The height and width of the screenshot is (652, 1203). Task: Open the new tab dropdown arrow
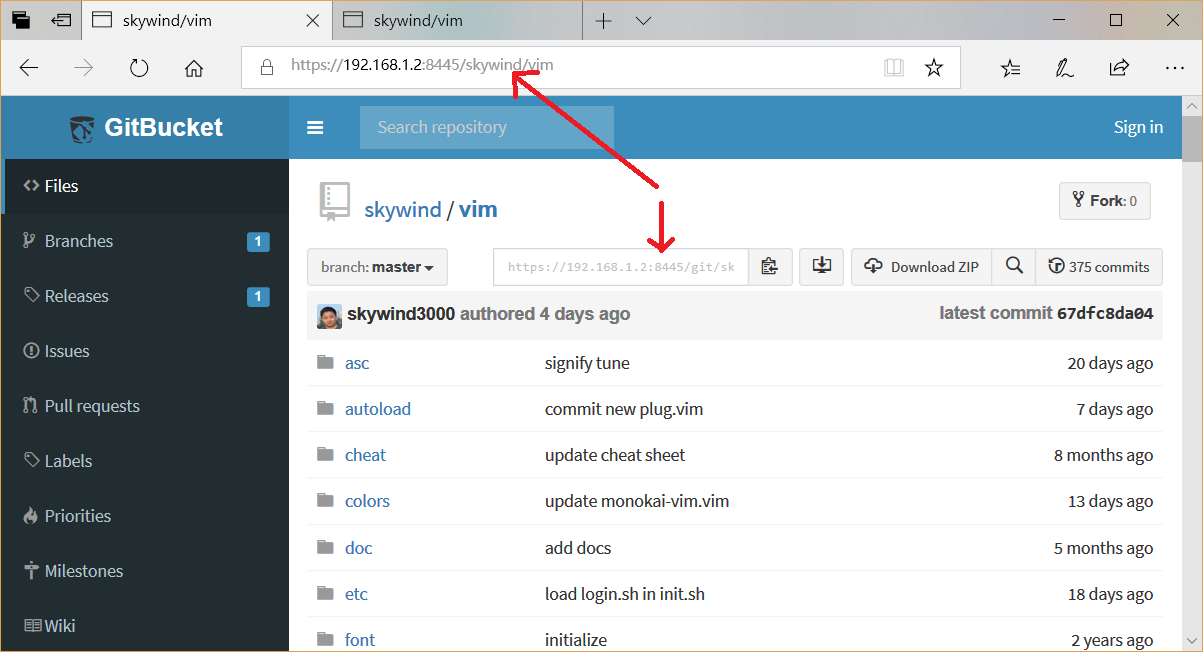click(643, 19)
